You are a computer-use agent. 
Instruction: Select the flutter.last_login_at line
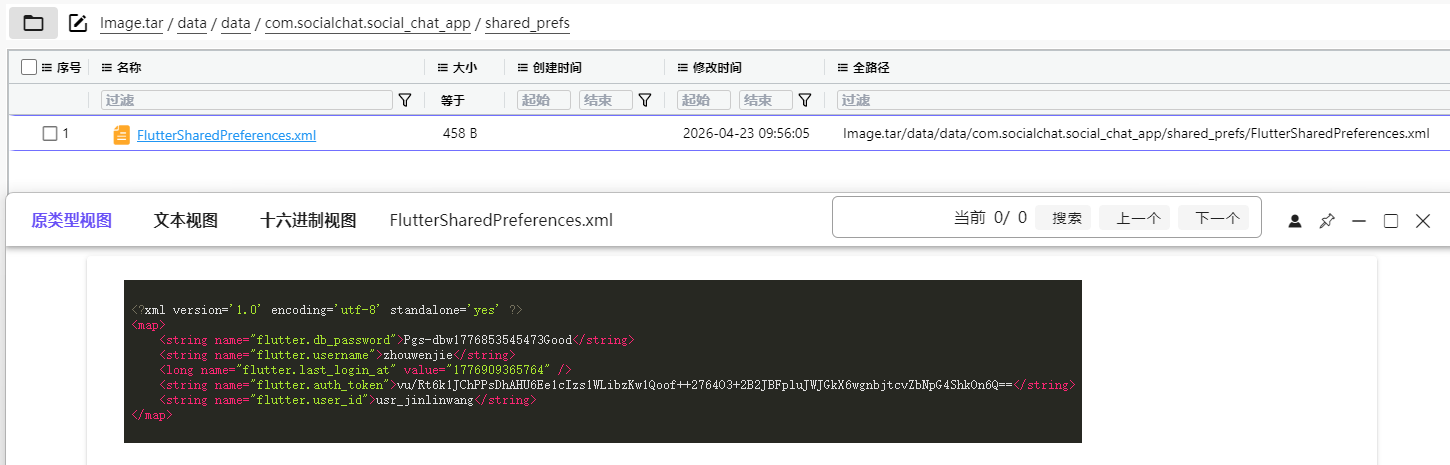coord(365,370)
